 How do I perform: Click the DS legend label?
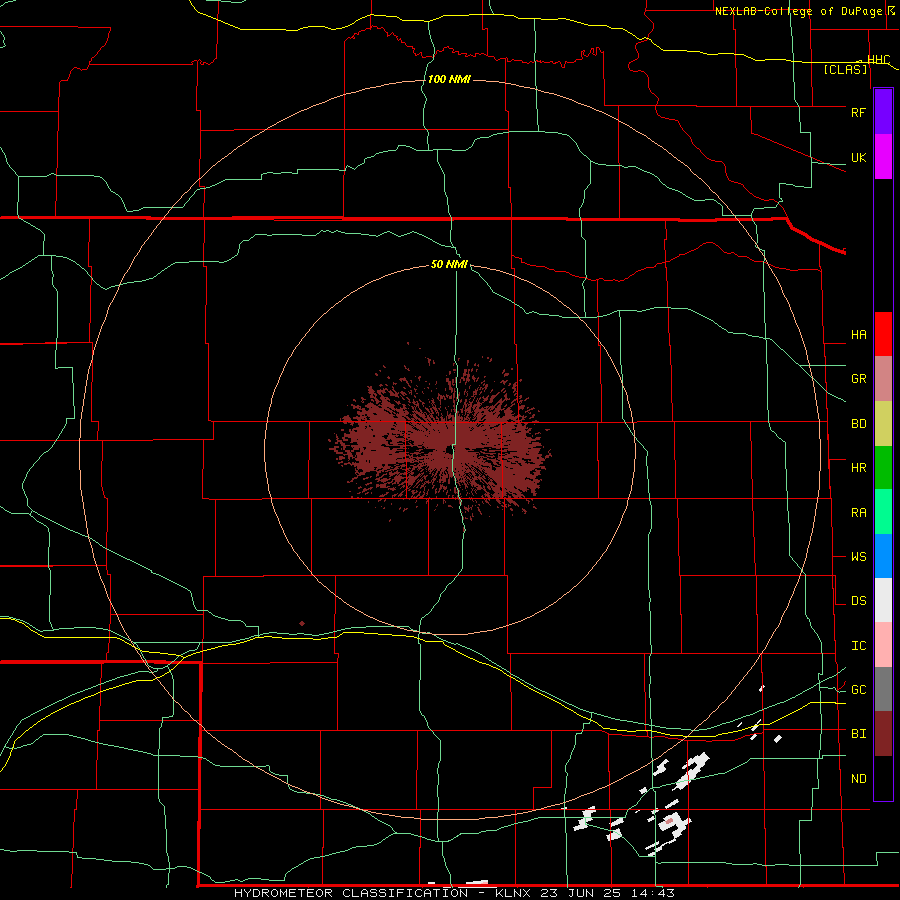click(858, 601)
